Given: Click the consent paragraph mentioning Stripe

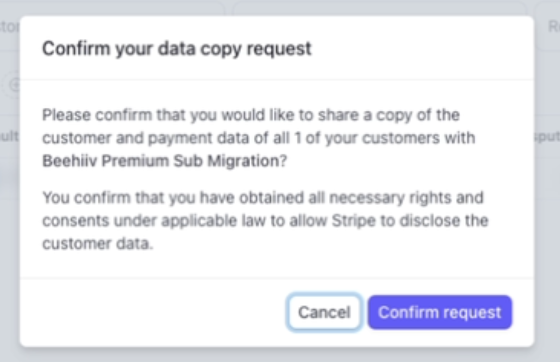Looking at the screenshot, I should point(265,221).
